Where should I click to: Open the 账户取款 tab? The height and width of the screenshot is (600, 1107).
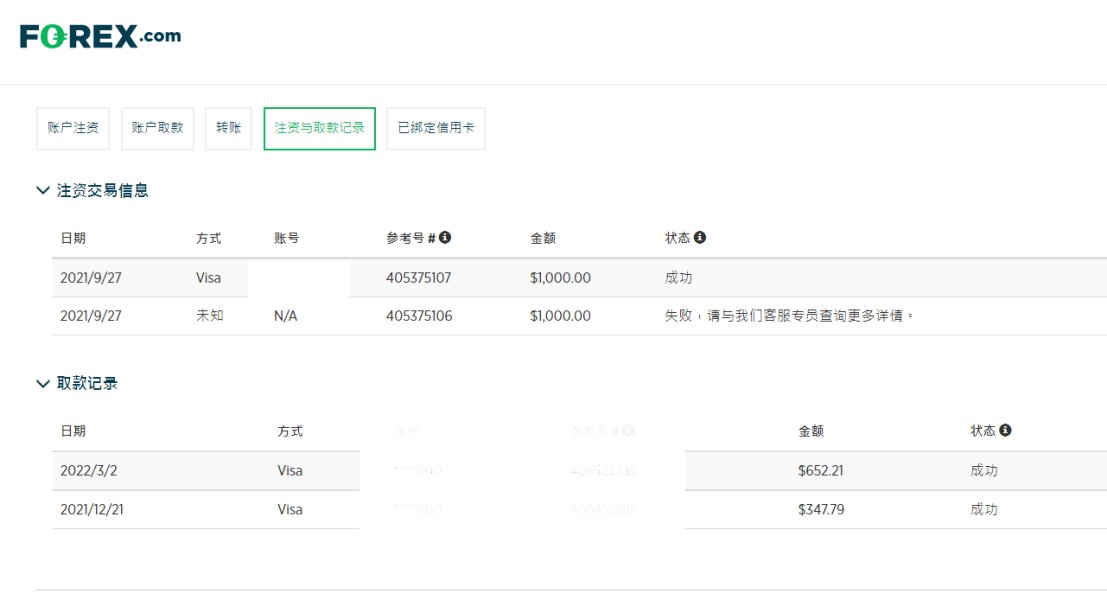[x=158, y=128]
